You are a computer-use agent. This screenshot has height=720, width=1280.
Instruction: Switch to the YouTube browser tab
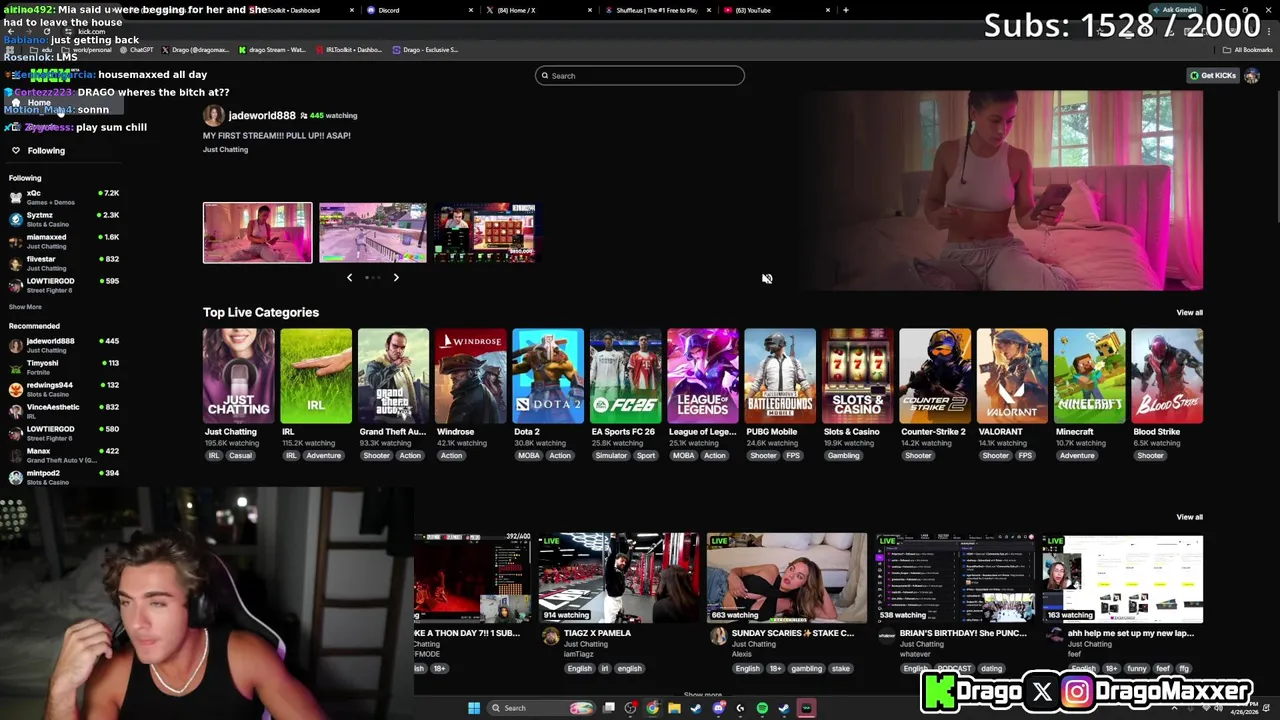click(775, 10)
